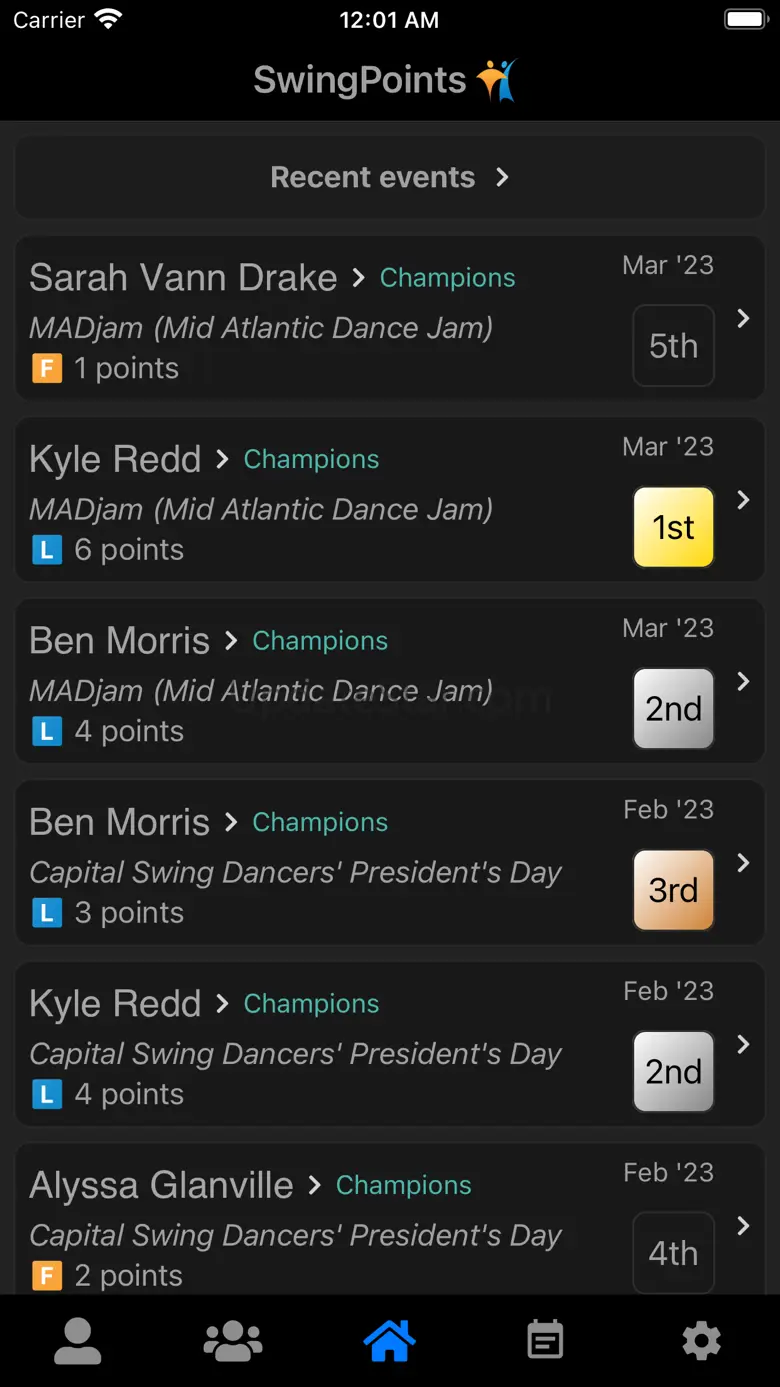Open the profile tab (person icon)

click(78, 1340)
